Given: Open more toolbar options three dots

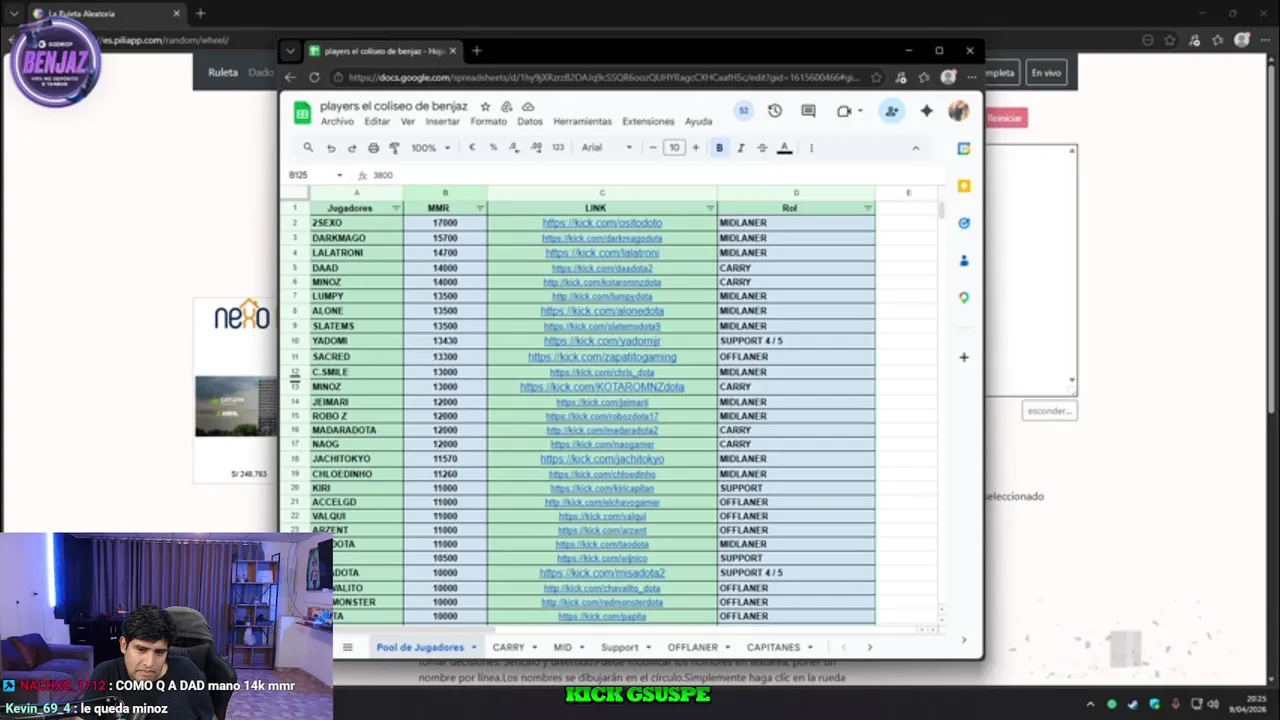Looking at the screenshot, I should click(x=811, y=147).
